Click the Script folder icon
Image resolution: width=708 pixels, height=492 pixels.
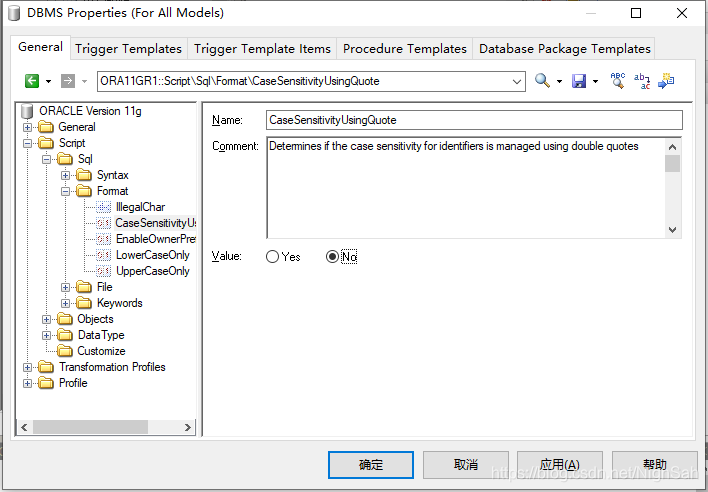tap(46, 143)
